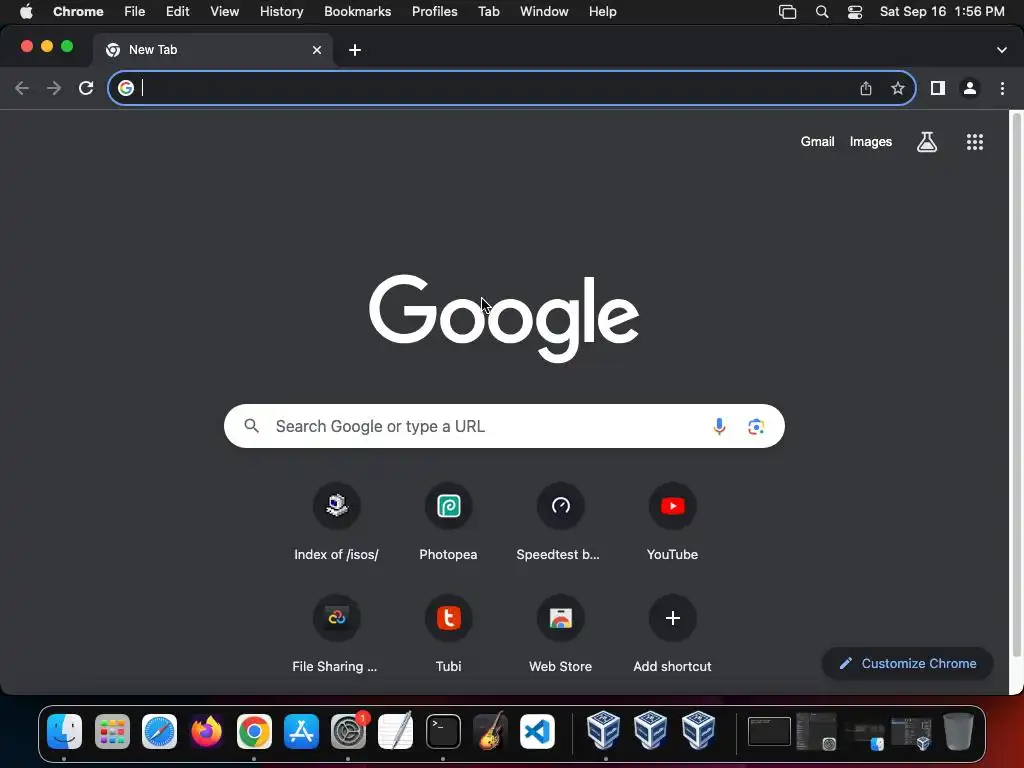Open the Speedtest shortcut

[x=560, y=522]
